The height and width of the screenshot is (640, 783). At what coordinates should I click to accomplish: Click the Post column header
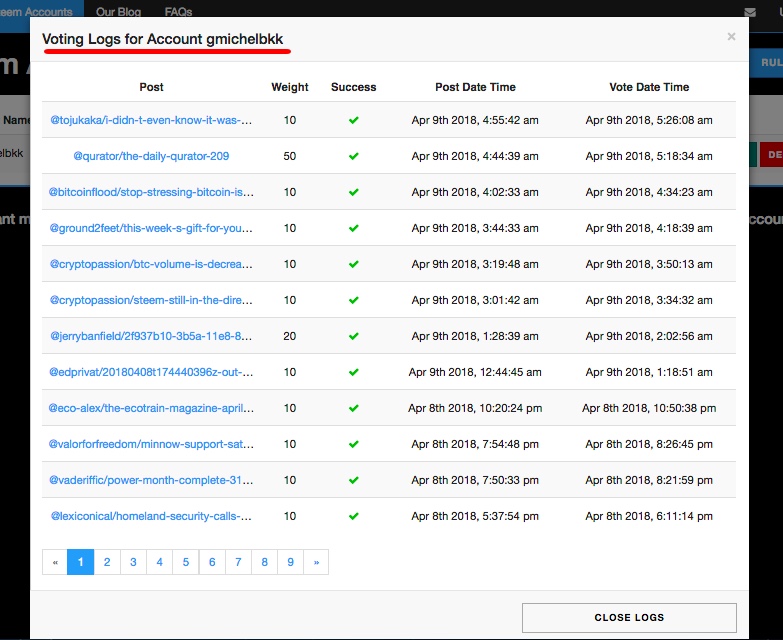click(x=151, y=87)
